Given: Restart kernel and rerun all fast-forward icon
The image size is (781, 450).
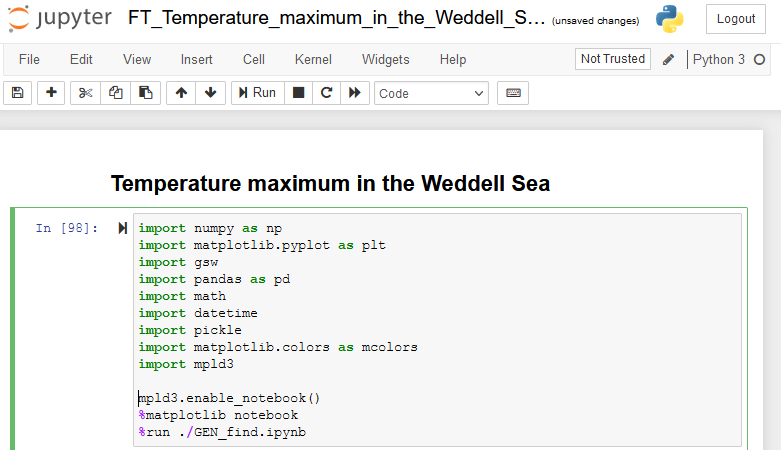Looking at the screenshot, I should coord(355,93).
